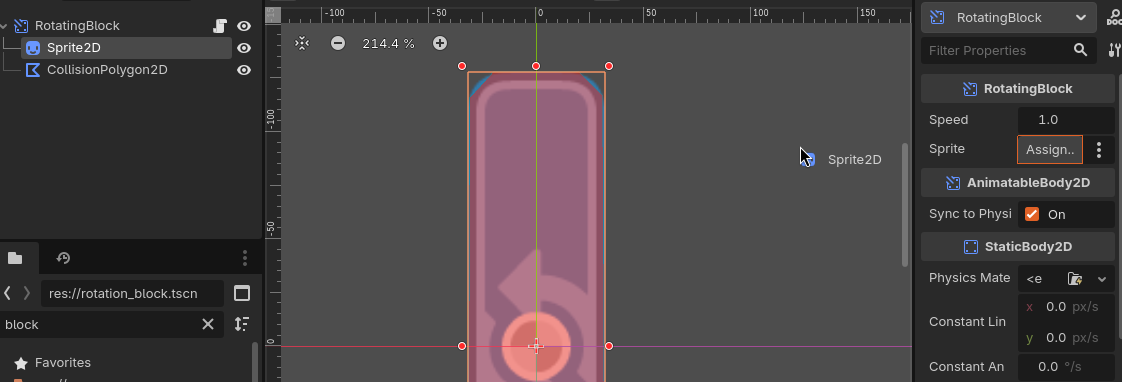Go back in FileSystem navigation
This screenshot has width=1122, height=382.
[7, 293]
